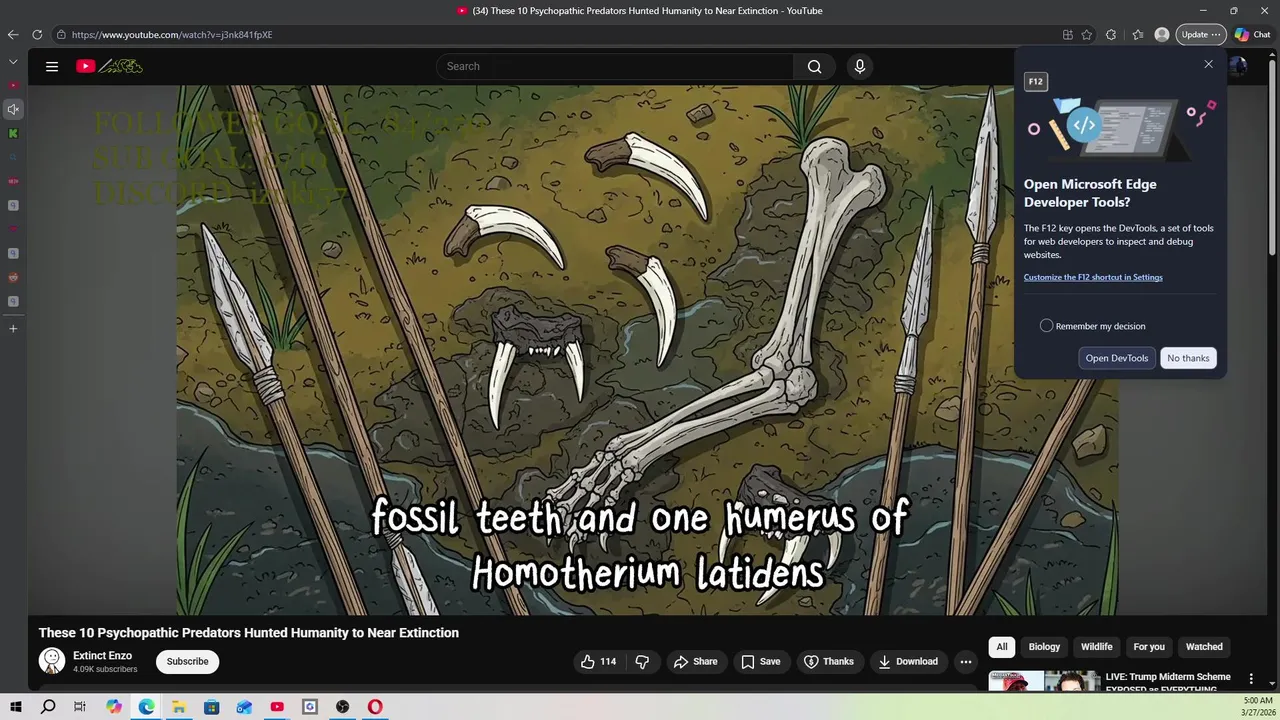Dislike the video with thumbs-down icon
The height and width of the screenshot is (720, 1280).
click(642, 662)
